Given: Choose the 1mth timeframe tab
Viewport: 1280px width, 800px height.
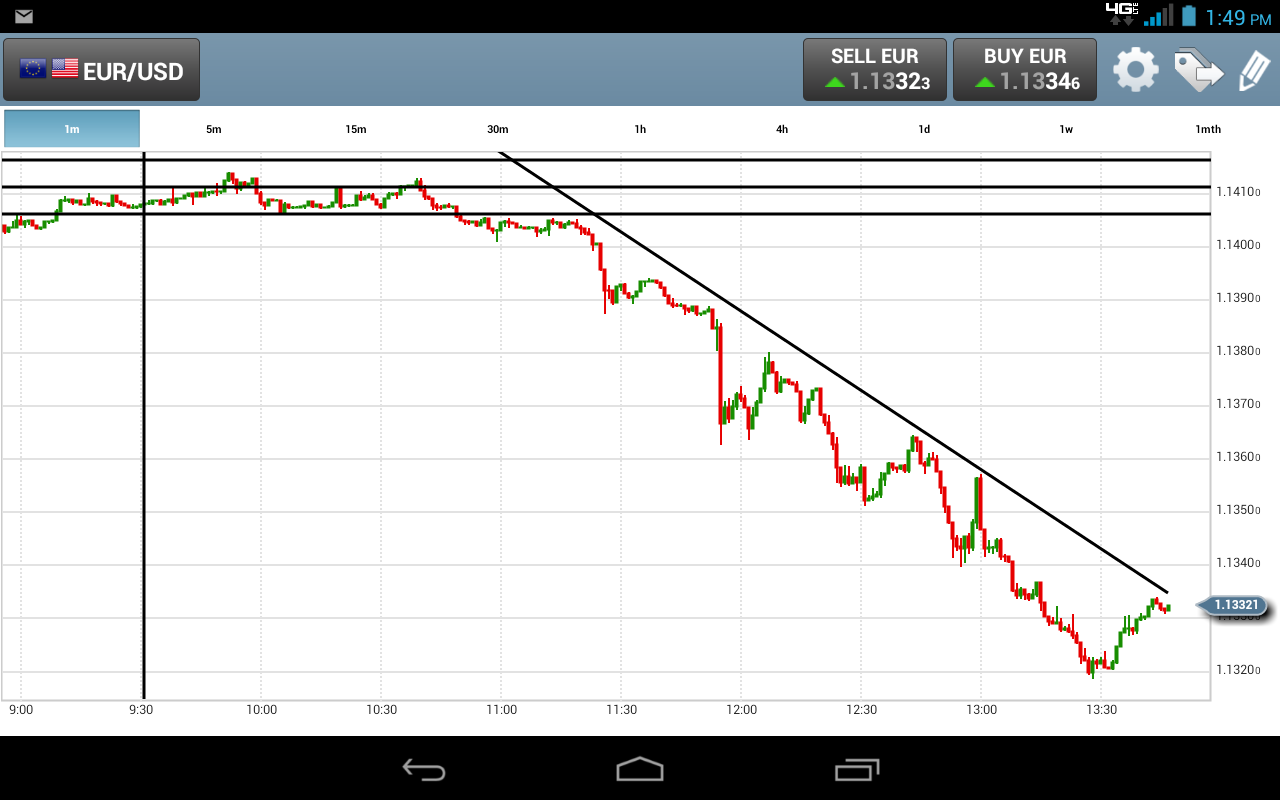Looking at the screenshot, I should [1208, 129].
